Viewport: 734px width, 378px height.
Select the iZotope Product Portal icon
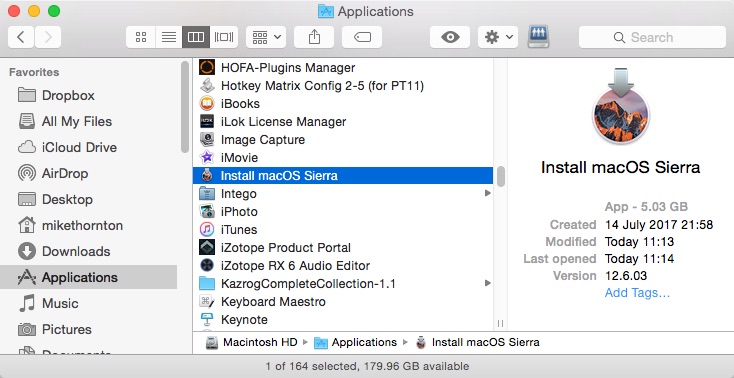206,247
